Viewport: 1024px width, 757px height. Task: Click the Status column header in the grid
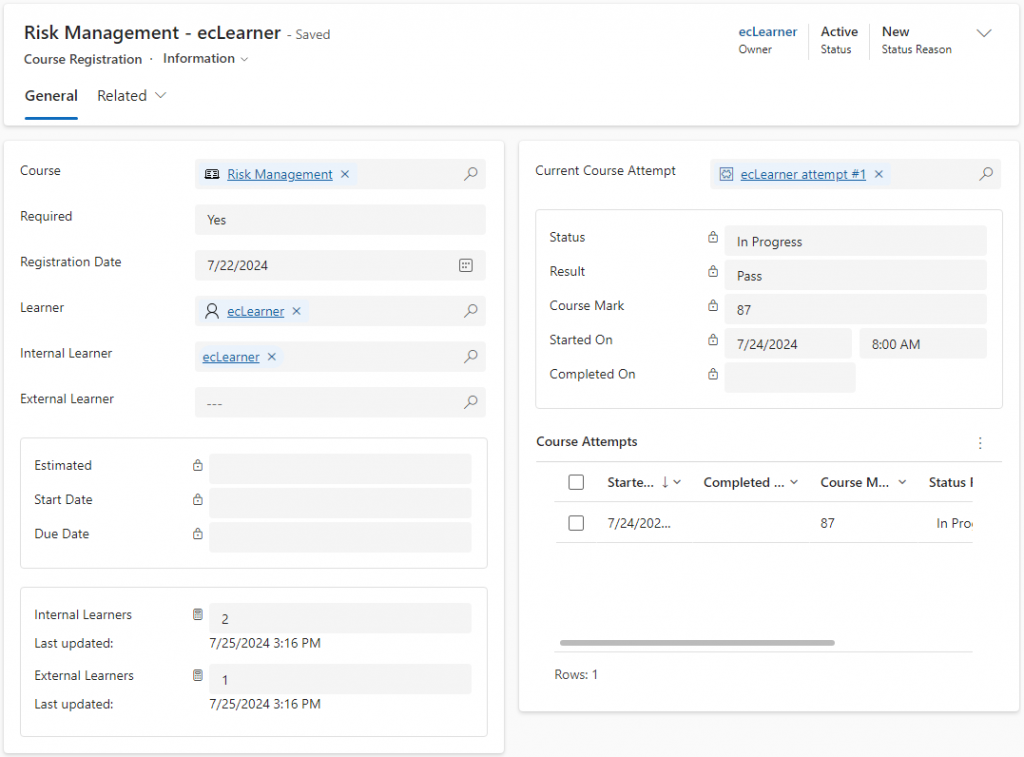click(x=950, y=482)
